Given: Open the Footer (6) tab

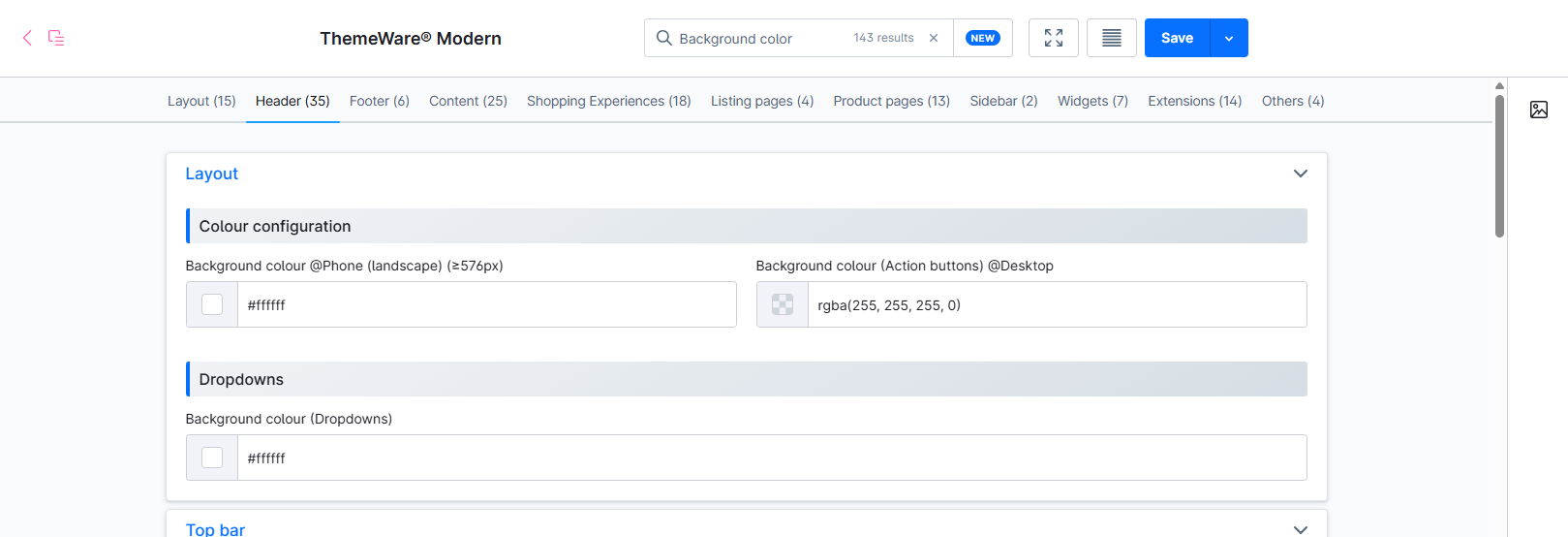Looking at the screenshot, I should click(x=380, y=101).
